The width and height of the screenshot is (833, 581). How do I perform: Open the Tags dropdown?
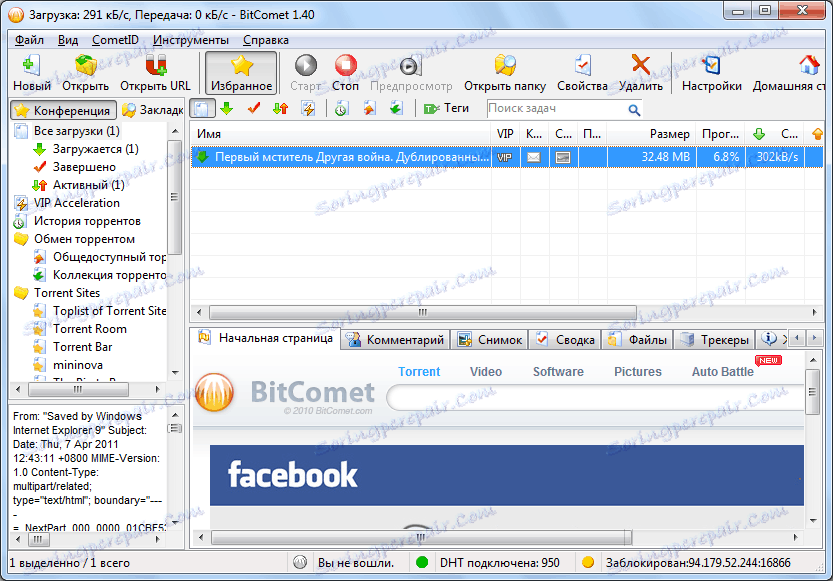[x=446, y=108]
